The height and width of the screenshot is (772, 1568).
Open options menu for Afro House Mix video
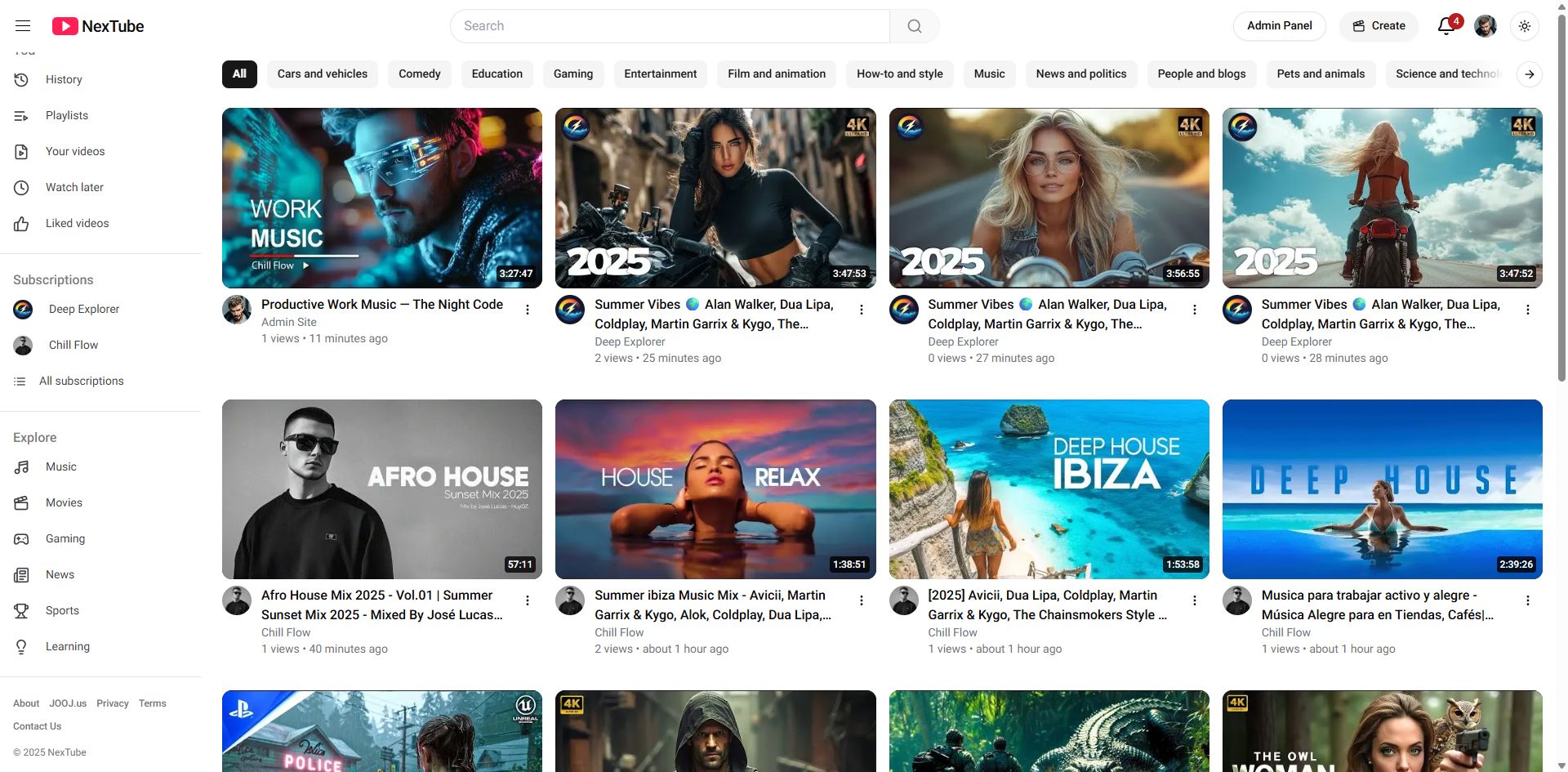click(x=528, y=600)
